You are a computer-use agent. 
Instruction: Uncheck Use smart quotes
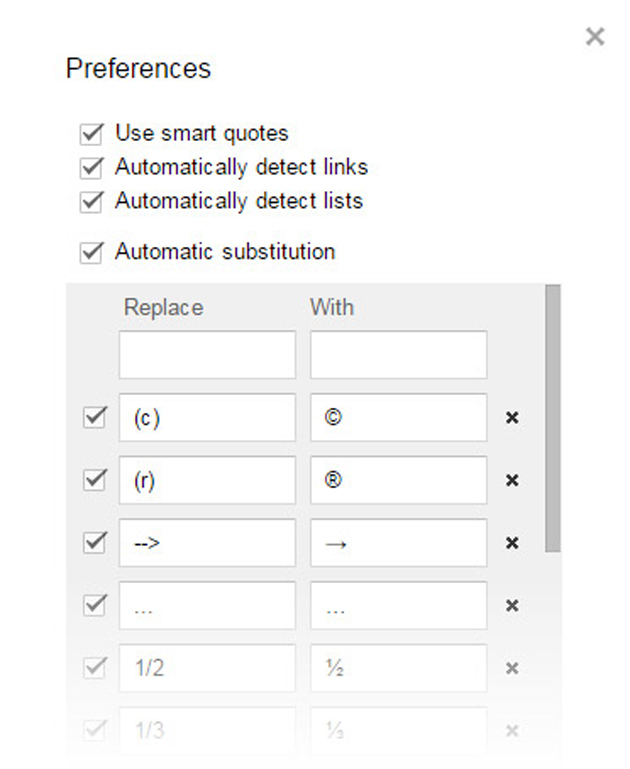[x=91, y=134]
